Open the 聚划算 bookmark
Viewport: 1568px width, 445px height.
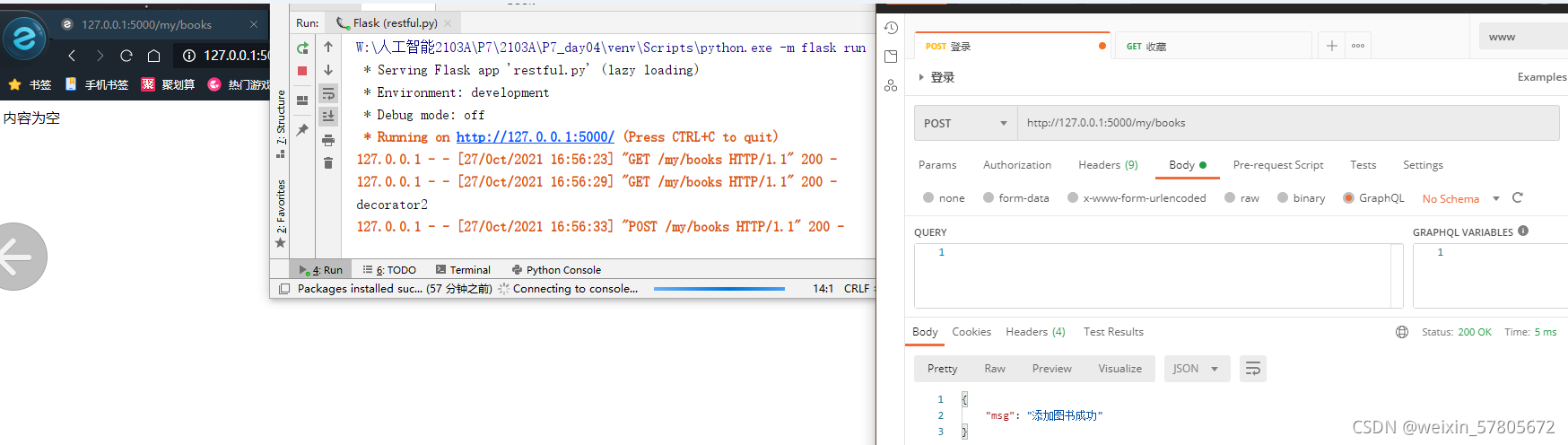coord(168,84)
